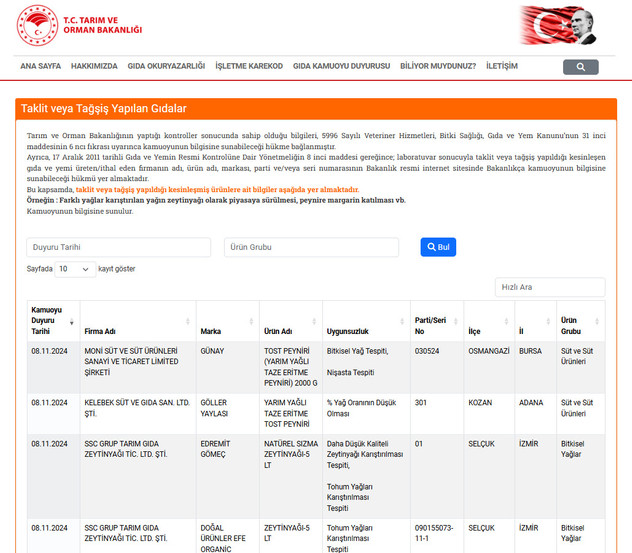Select Daha Düşük Kaliteli Zeytinyağı nonconformity cell

tap(366, 476)
